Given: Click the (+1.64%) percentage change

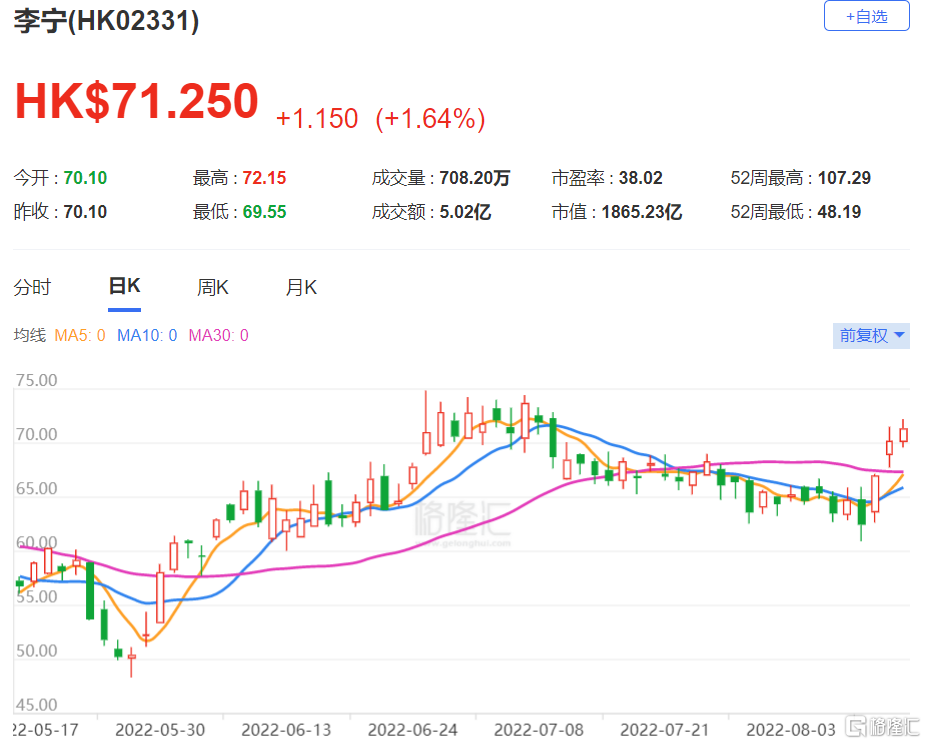Looking at the screenshot, I should click(x=431, y=119).
